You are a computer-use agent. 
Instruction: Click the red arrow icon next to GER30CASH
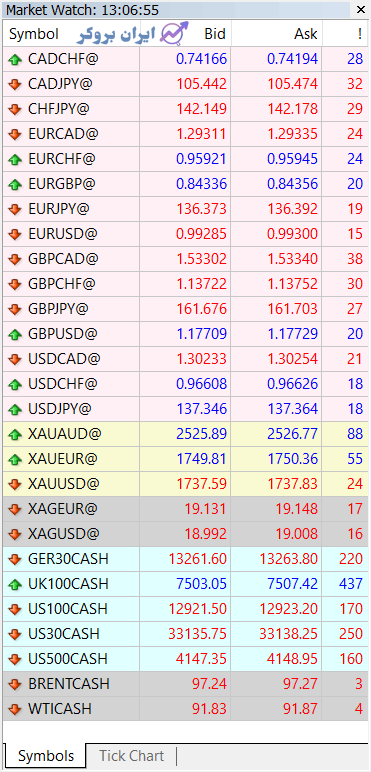coord(15,559)
